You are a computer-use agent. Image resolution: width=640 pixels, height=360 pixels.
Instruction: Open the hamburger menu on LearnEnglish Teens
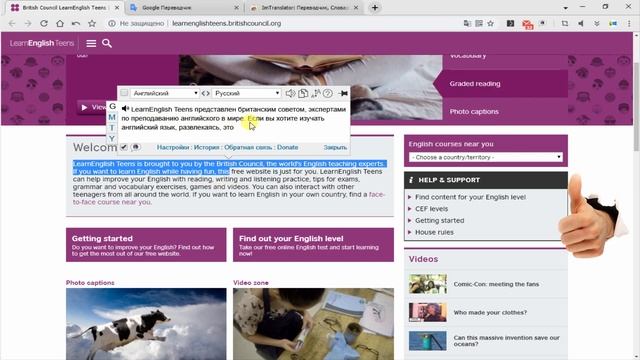click(91, 43)
